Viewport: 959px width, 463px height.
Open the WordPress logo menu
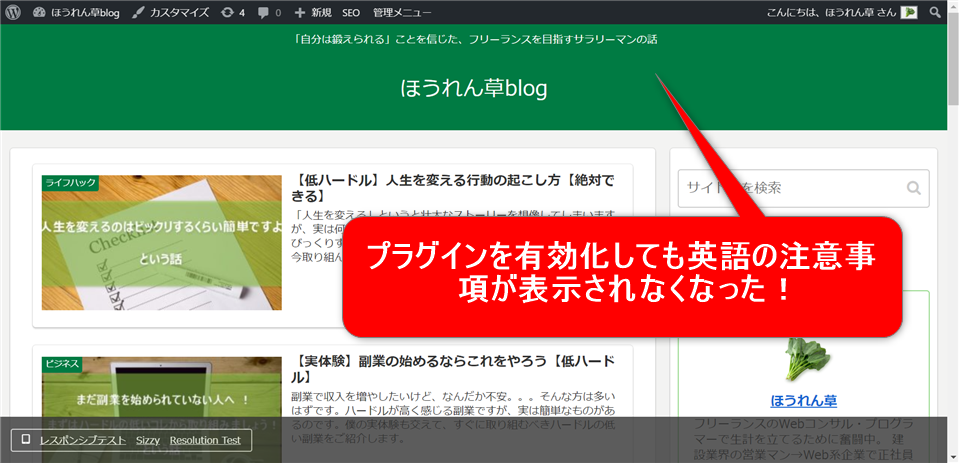click(x=14, y=12)
